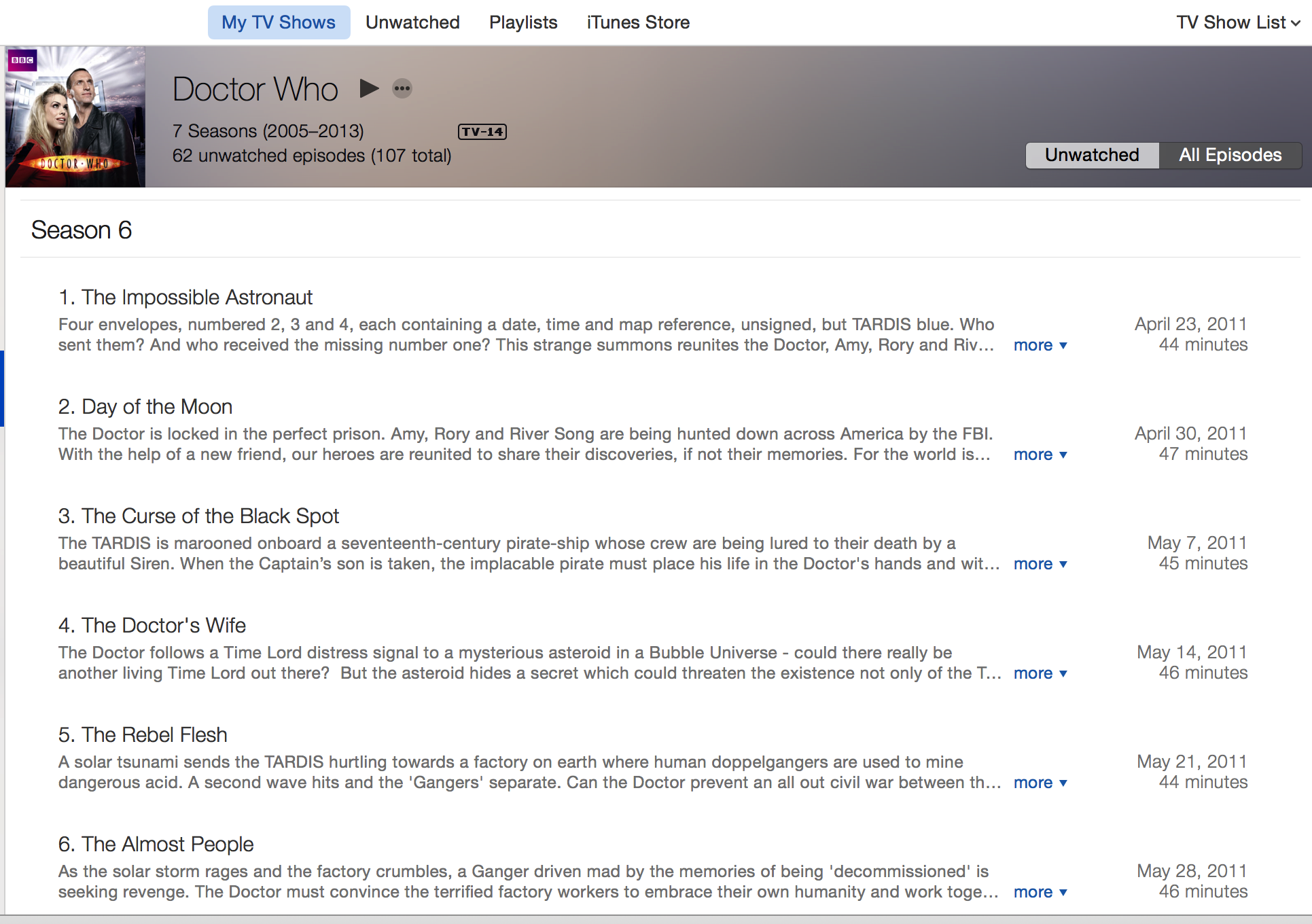1312x924 pixels.
Task: Open the TV Show List dropdown
Action: (1238, 22)
